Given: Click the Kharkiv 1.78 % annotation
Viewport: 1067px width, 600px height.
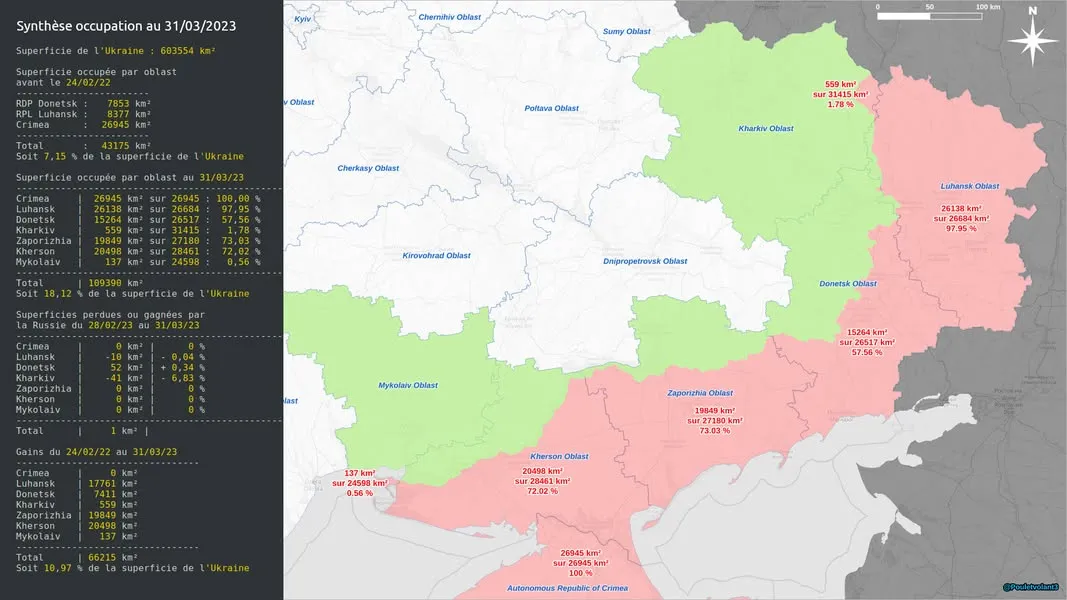Looking at the screenshot, I should (840, 105).
